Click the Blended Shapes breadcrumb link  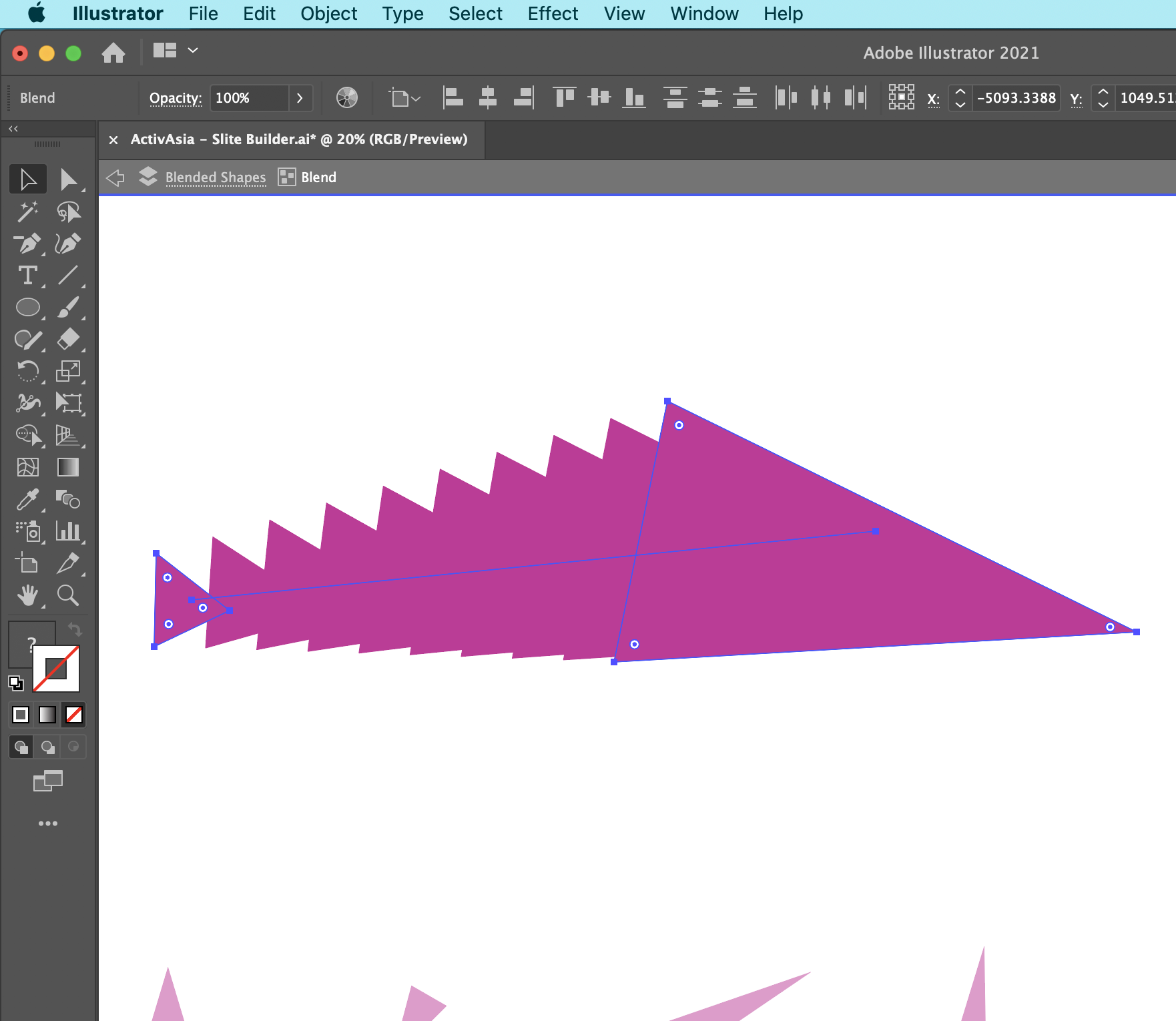(x=216, y=177)
